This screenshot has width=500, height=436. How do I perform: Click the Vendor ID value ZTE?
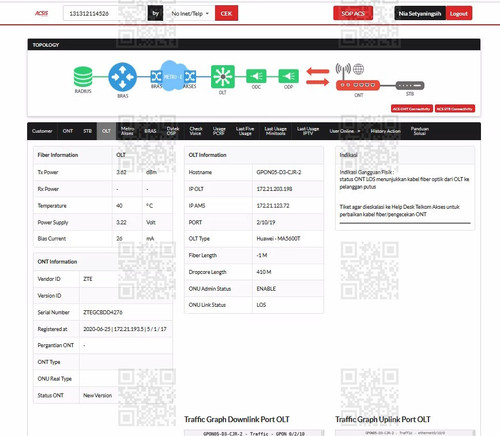pos(88,279)
